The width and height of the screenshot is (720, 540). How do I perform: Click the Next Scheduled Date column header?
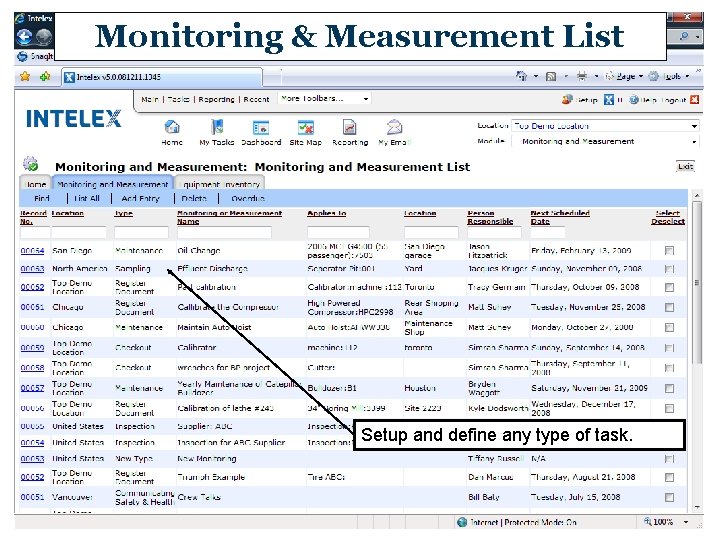click(x=560, y=217)
